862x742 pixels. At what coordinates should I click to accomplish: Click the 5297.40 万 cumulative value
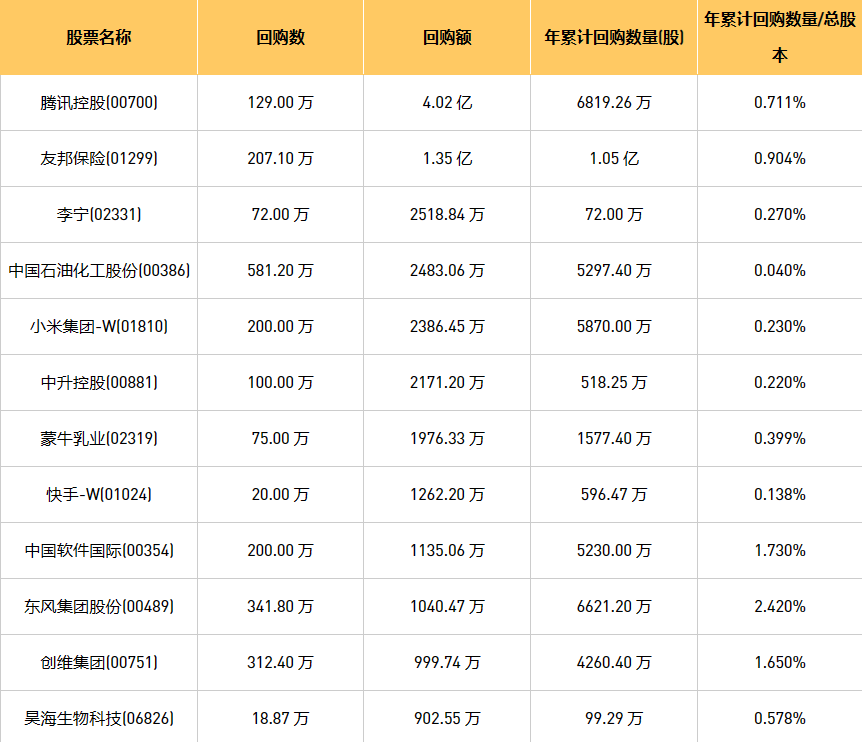tap(614, 271)
